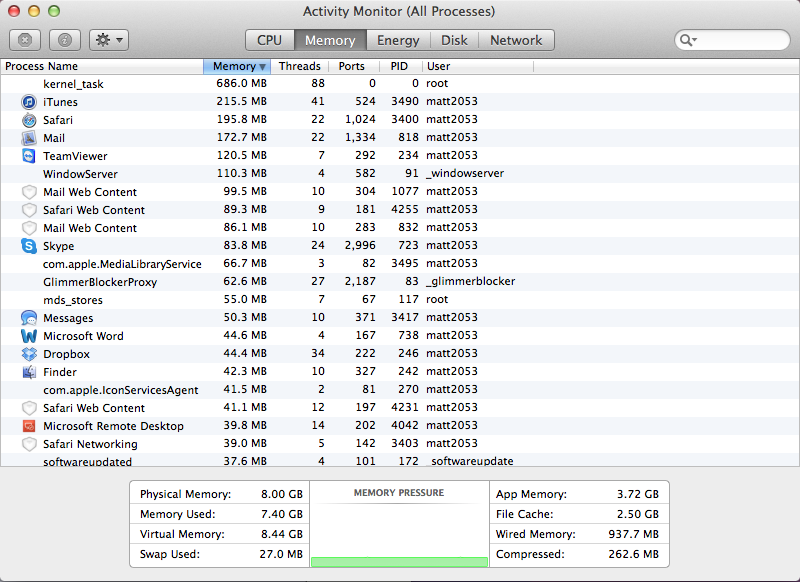Viewport: 800px width, 582px height.
Task: Select com.apple.IconServicesAgent process
Action: (x=120, y=390)
